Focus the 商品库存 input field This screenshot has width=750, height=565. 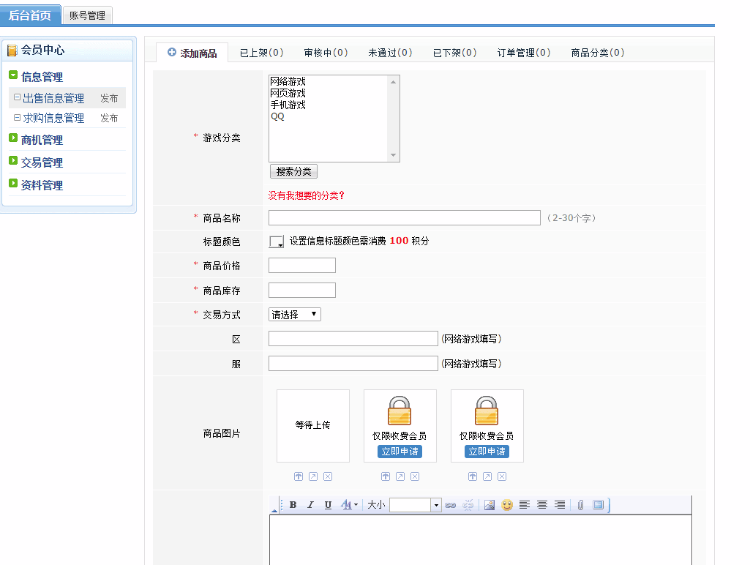302,290
